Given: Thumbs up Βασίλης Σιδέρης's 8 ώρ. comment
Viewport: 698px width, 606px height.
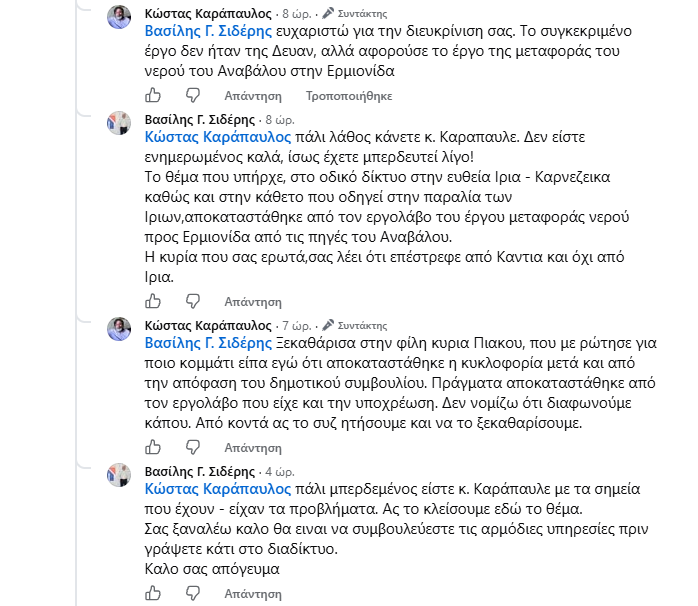Looking at the screenshot, I should click(153, 301).
